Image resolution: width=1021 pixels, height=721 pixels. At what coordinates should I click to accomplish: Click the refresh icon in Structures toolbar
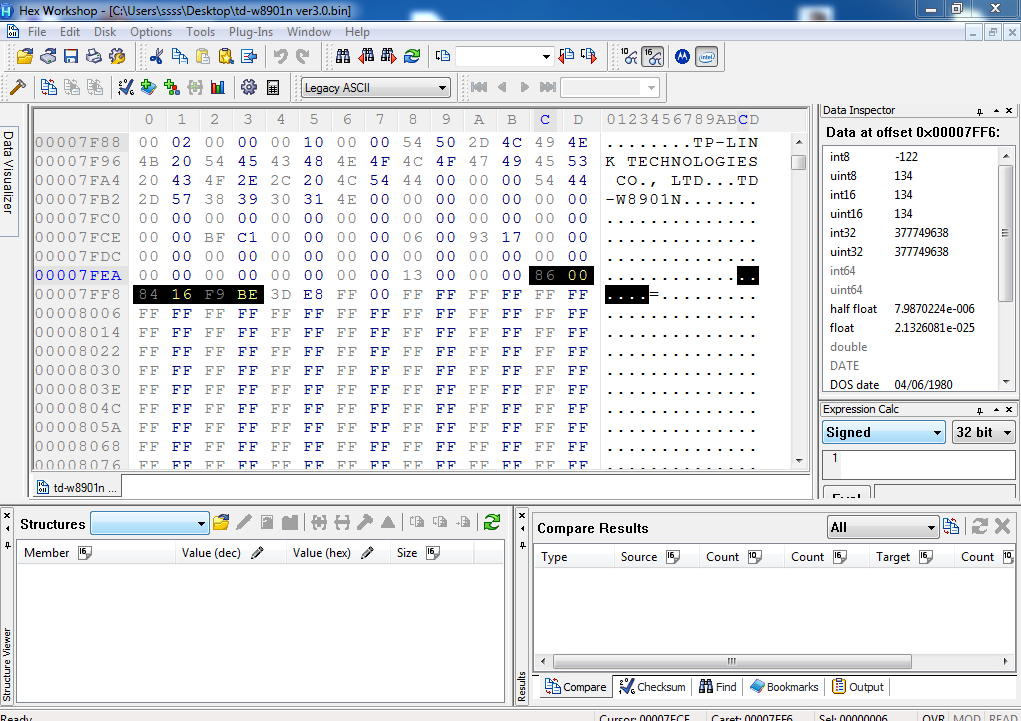[492, 522]
